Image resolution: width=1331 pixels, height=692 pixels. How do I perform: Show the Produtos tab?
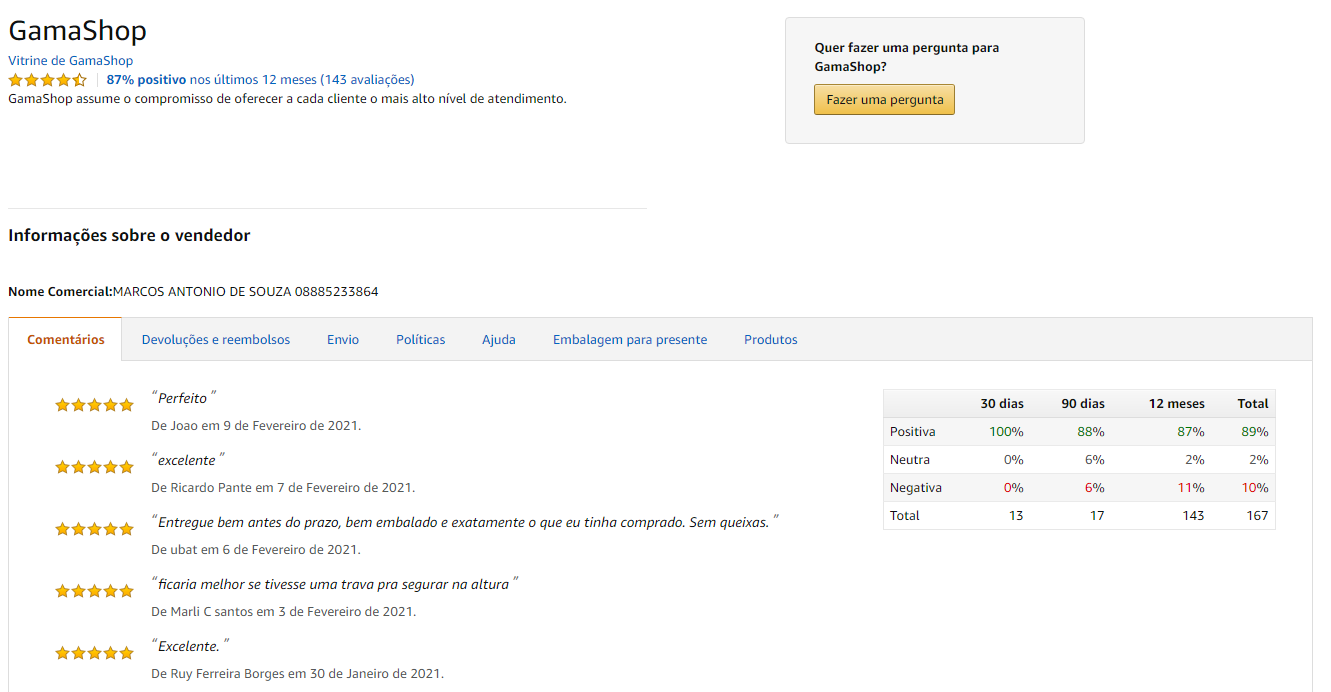[x=771, y=340]
